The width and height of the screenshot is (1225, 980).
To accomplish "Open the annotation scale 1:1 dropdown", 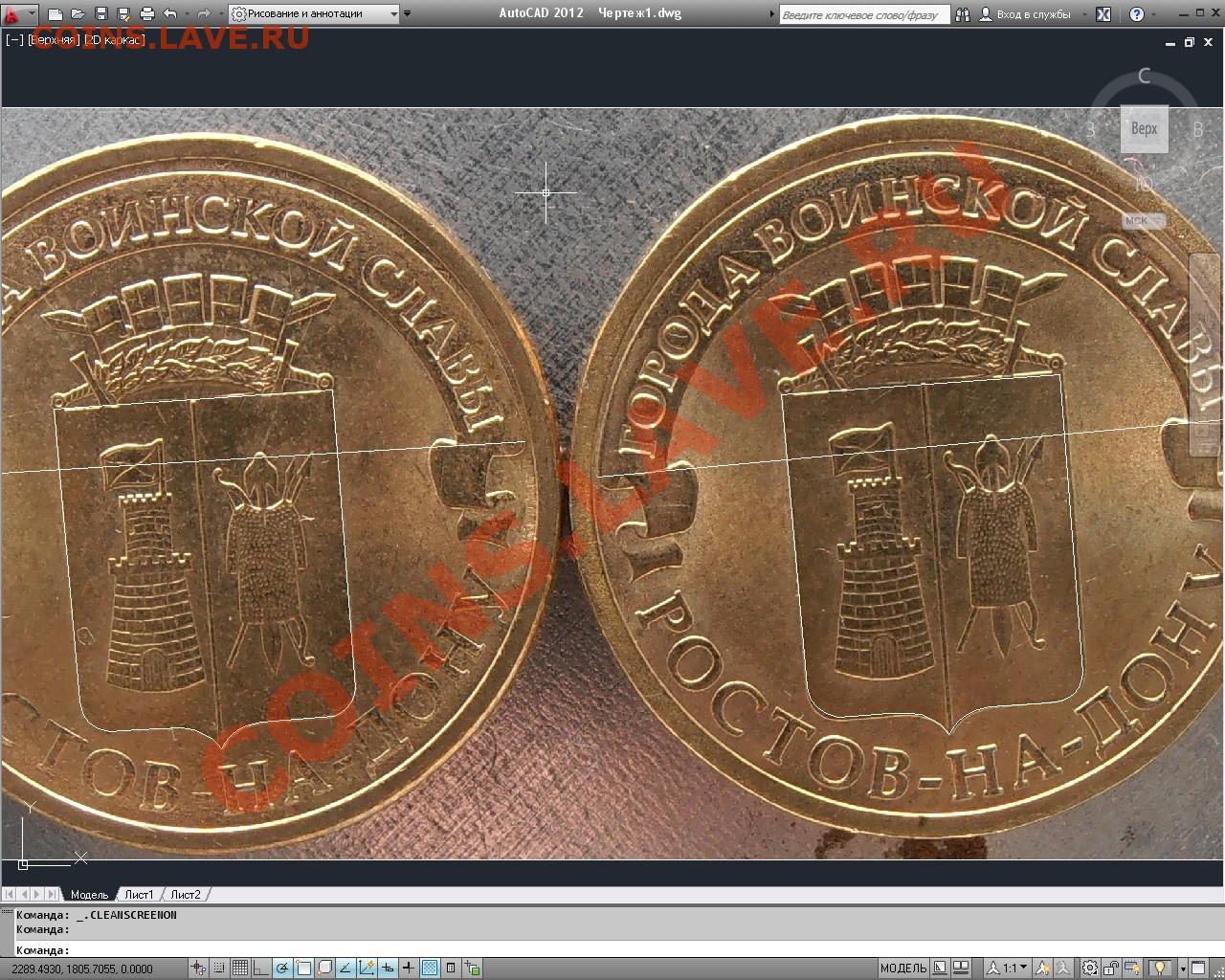I will point(1007,969).
